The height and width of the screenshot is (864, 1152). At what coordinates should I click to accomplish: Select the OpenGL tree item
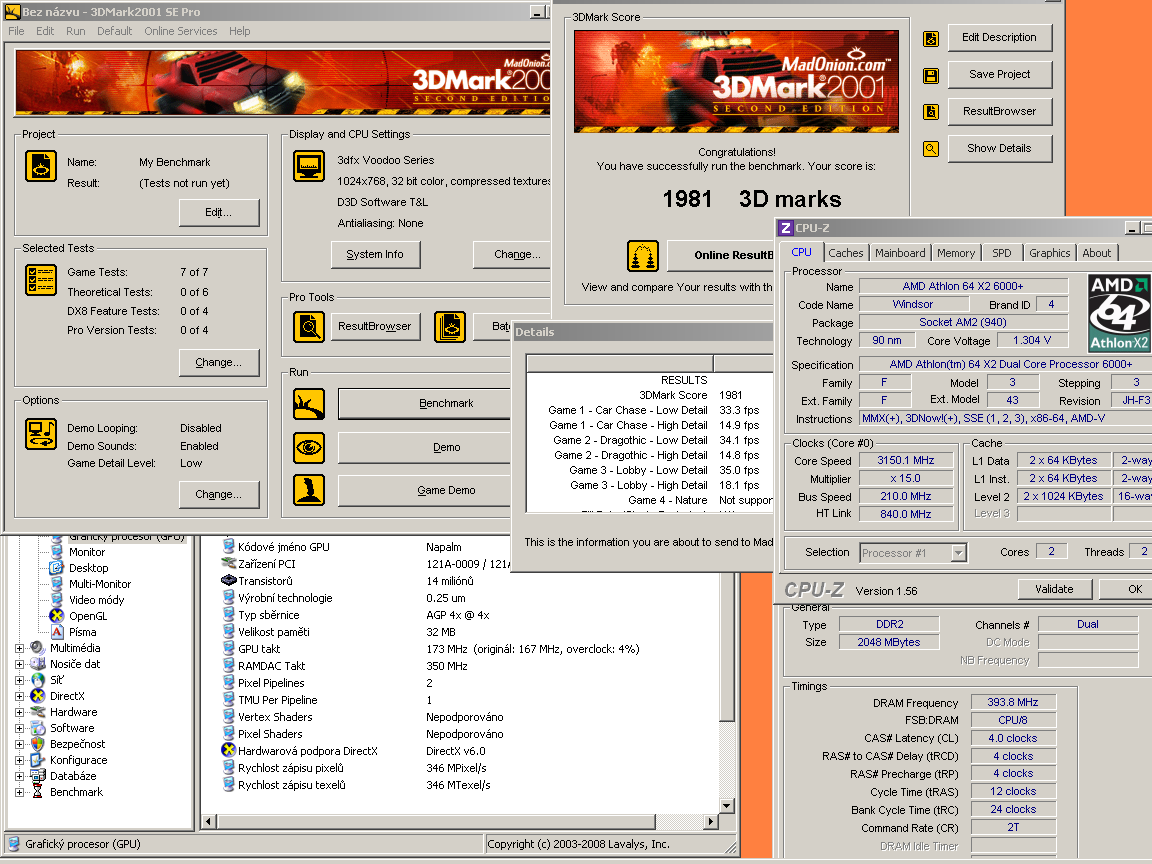point(88,616)
